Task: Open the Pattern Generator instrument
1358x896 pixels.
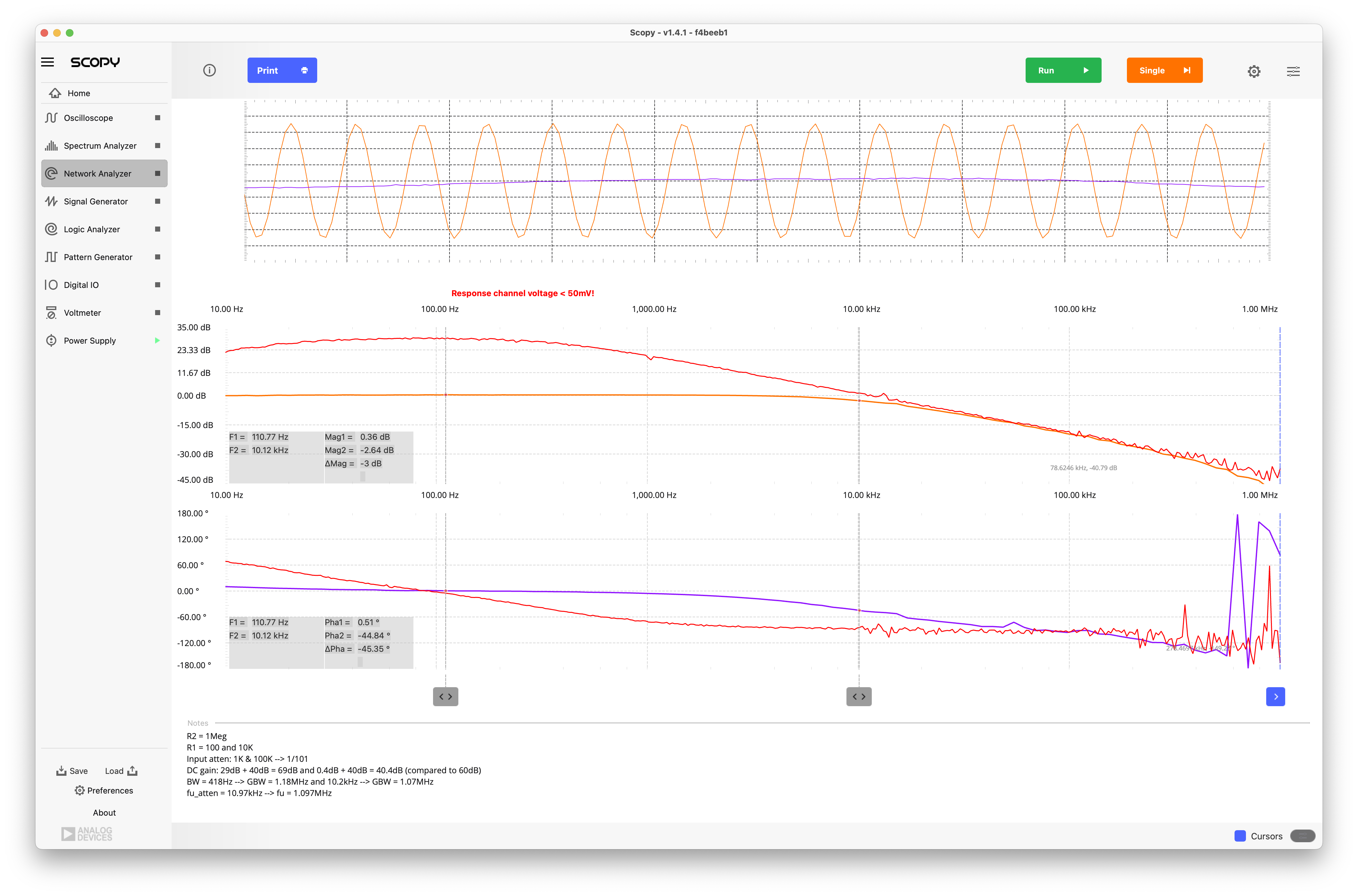Action: tap(104, 257)
